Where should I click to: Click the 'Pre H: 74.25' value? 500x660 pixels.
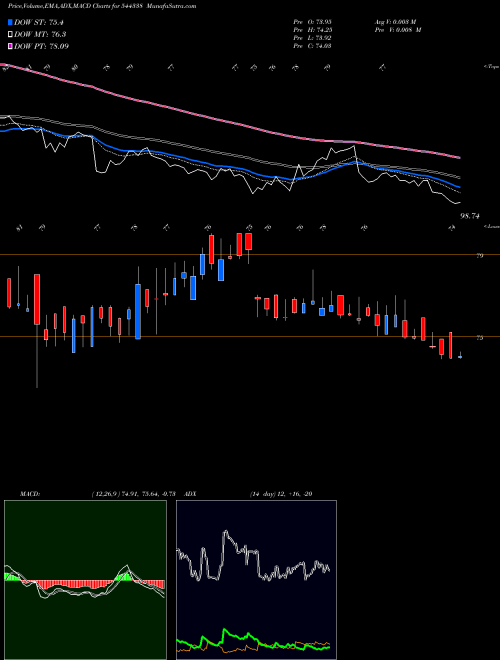click(x=312, y=30)
